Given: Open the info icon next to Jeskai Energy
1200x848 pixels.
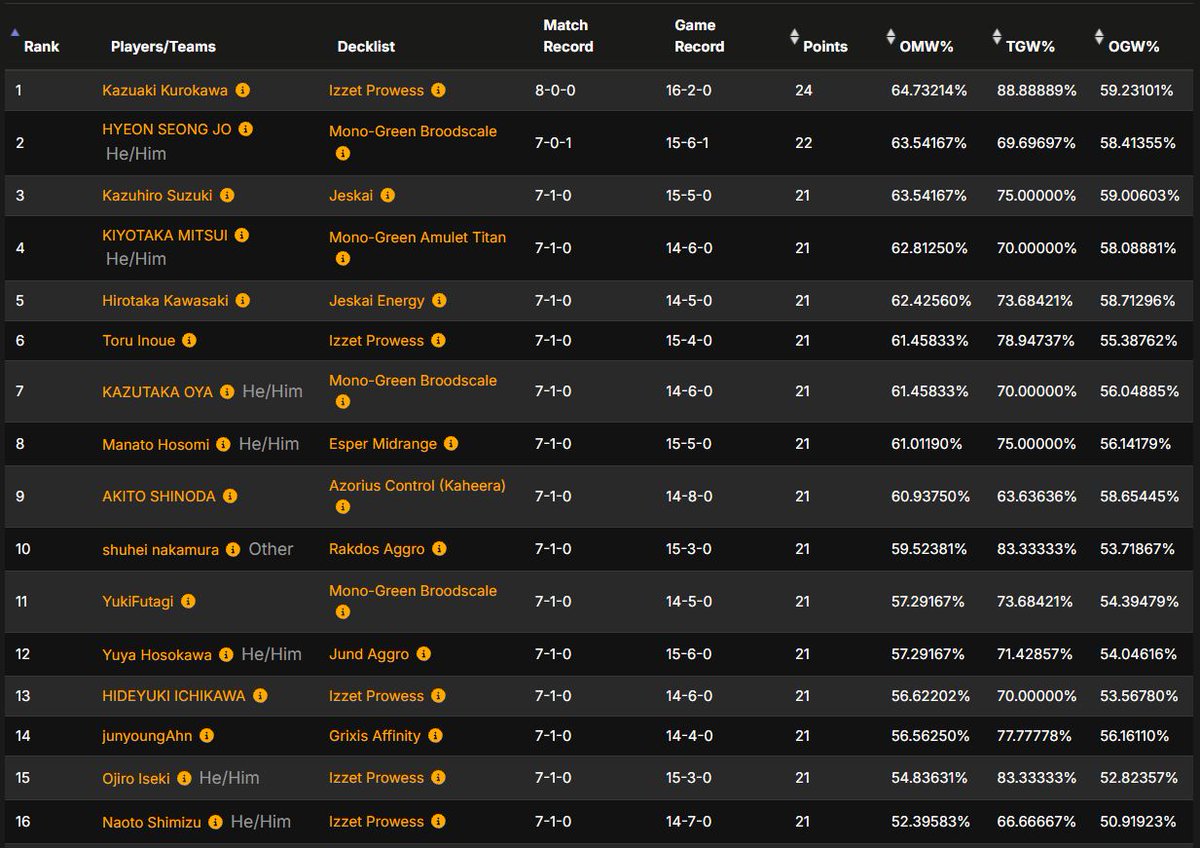Looking at the screenshot, I should coord(439,300).
